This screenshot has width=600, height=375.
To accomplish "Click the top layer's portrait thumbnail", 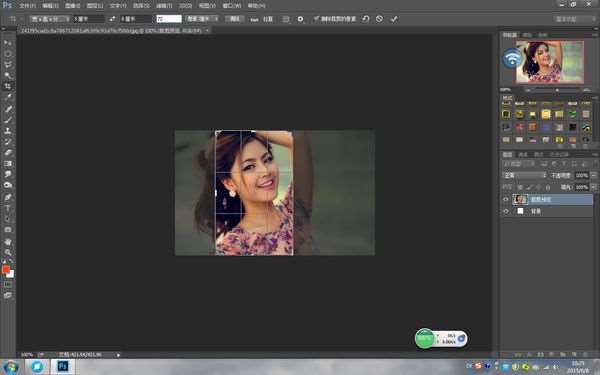I will [x=520, y=199].
